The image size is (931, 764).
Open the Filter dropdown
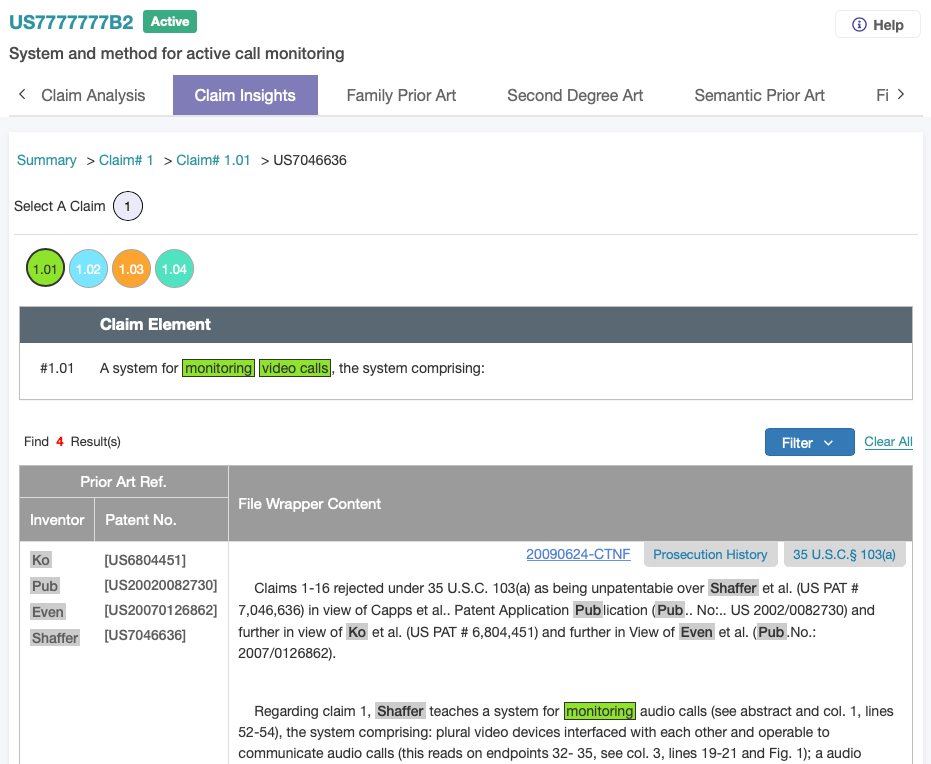pyautogui.click(x=809, y=442)
